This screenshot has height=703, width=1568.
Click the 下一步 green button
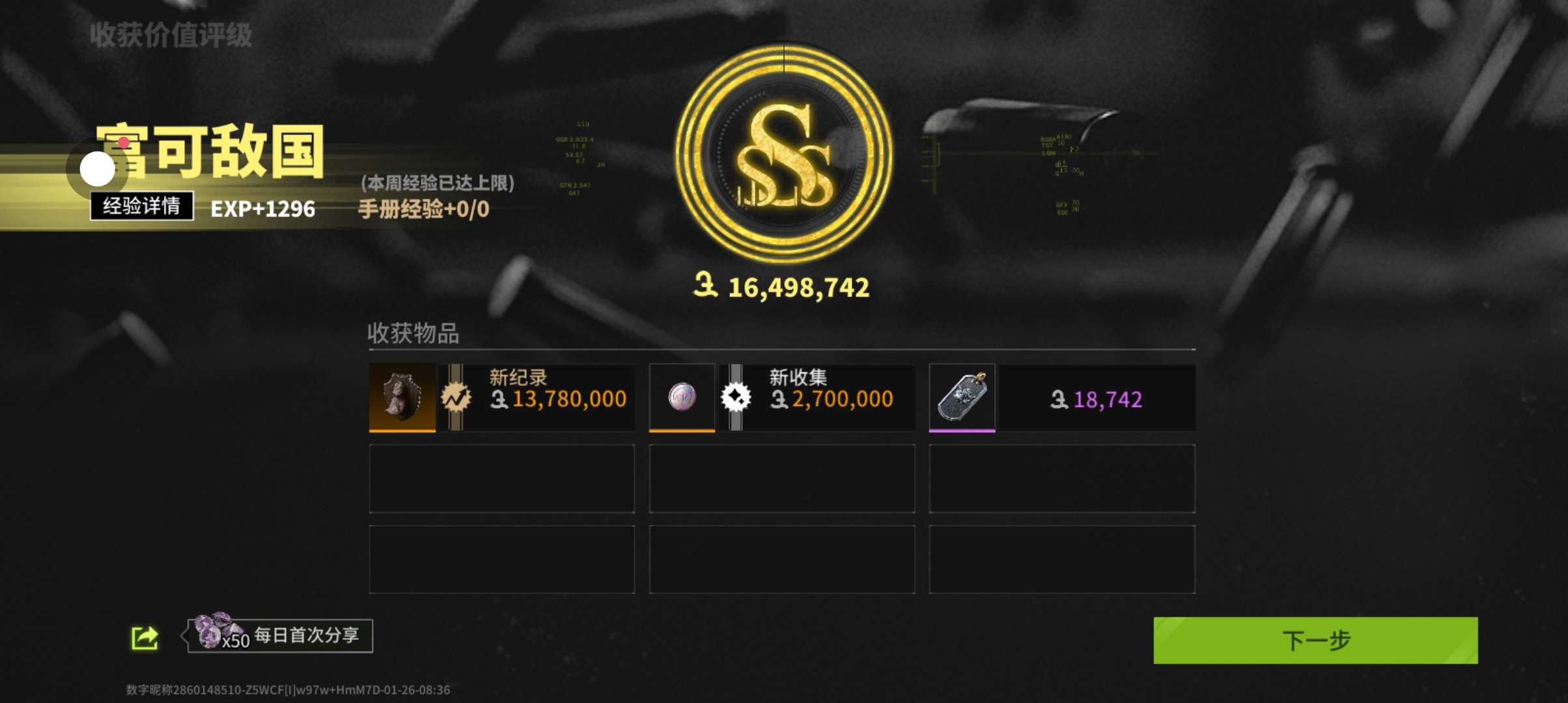point(1315,641)
